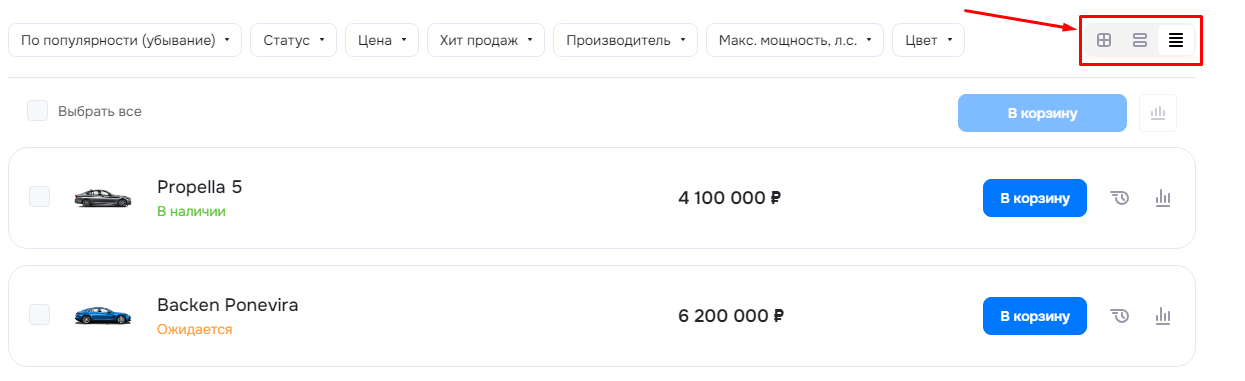The height and width of the screenshot is (381, 1245).
Task: Switch to two-row card view icon
Action: click(x=1139, y=41)
